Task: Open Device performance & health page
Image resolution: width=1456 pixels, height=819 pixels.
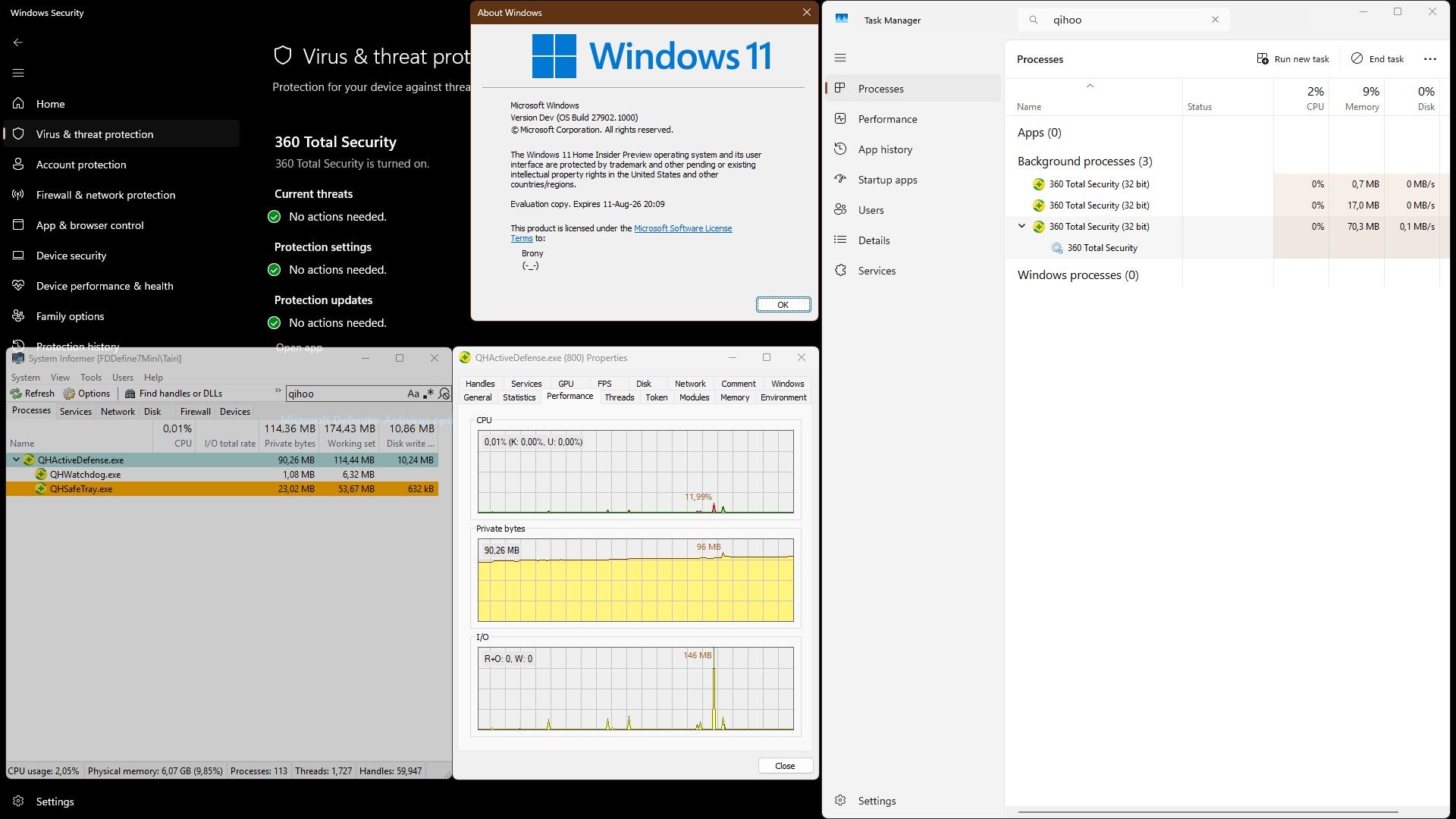Action: (x=121, y=286)
